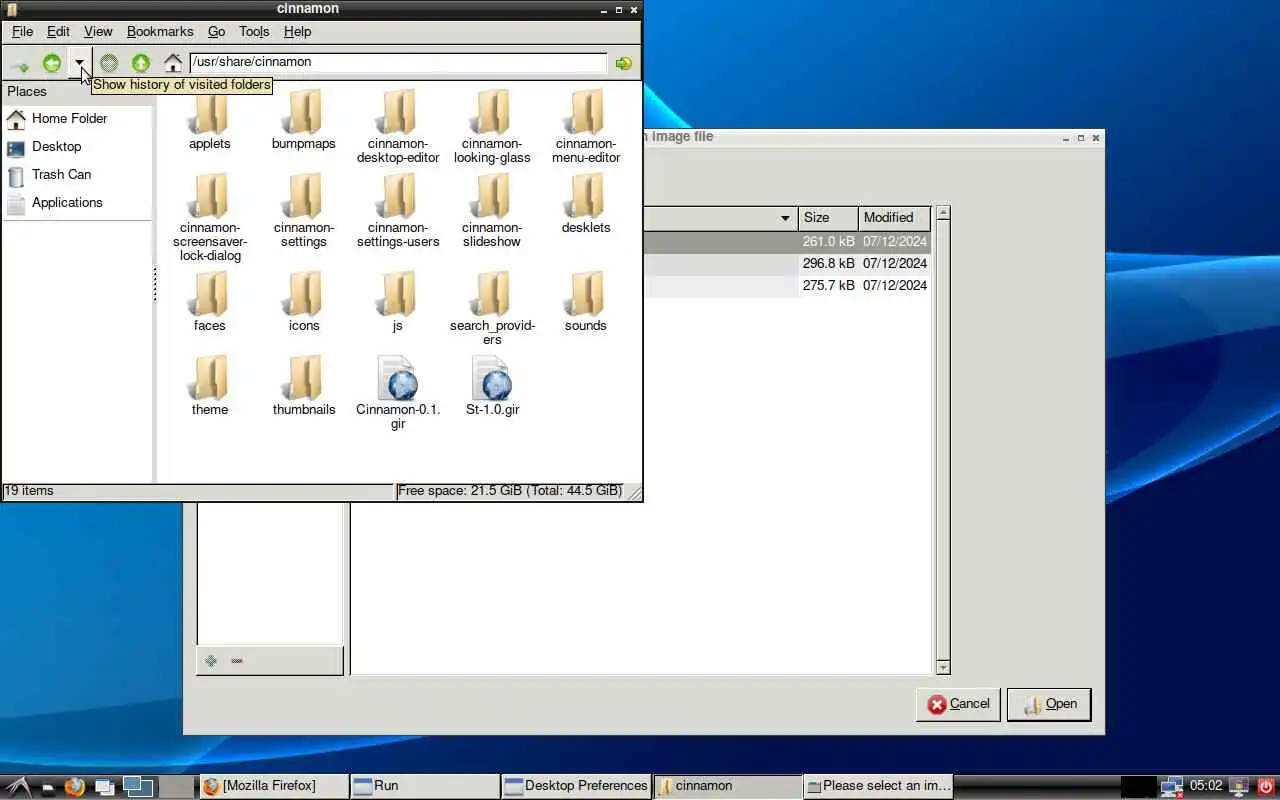The height and width of the screenshot is (800, 1280).
Task: Open the File menu
Action: point(22,32)
